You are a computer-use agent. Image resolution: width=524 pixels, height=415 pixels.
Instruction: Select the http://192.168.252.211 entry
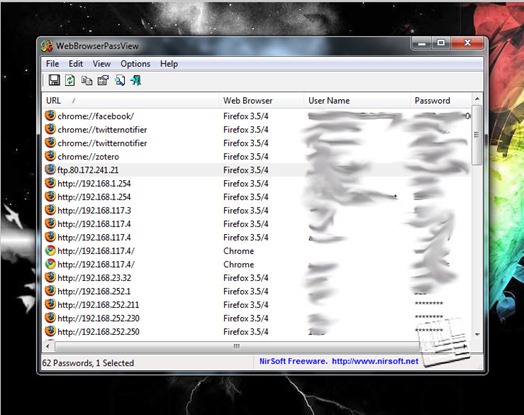point(98,305)
